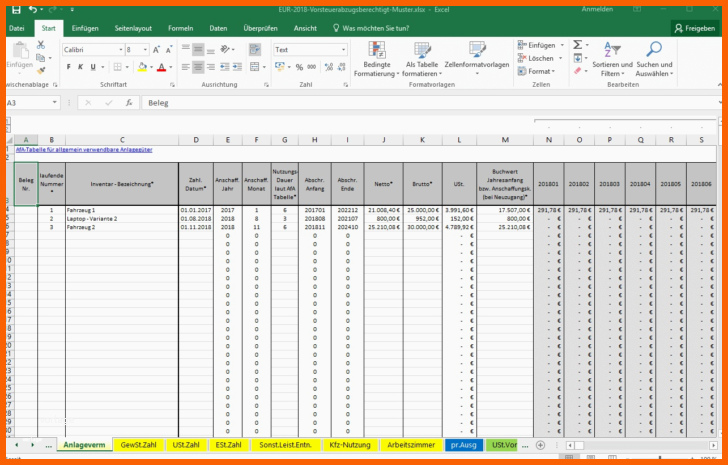Image resolution: width=728 pixels, height=465 pixels.
Task: Align text right
Action: 211,67
